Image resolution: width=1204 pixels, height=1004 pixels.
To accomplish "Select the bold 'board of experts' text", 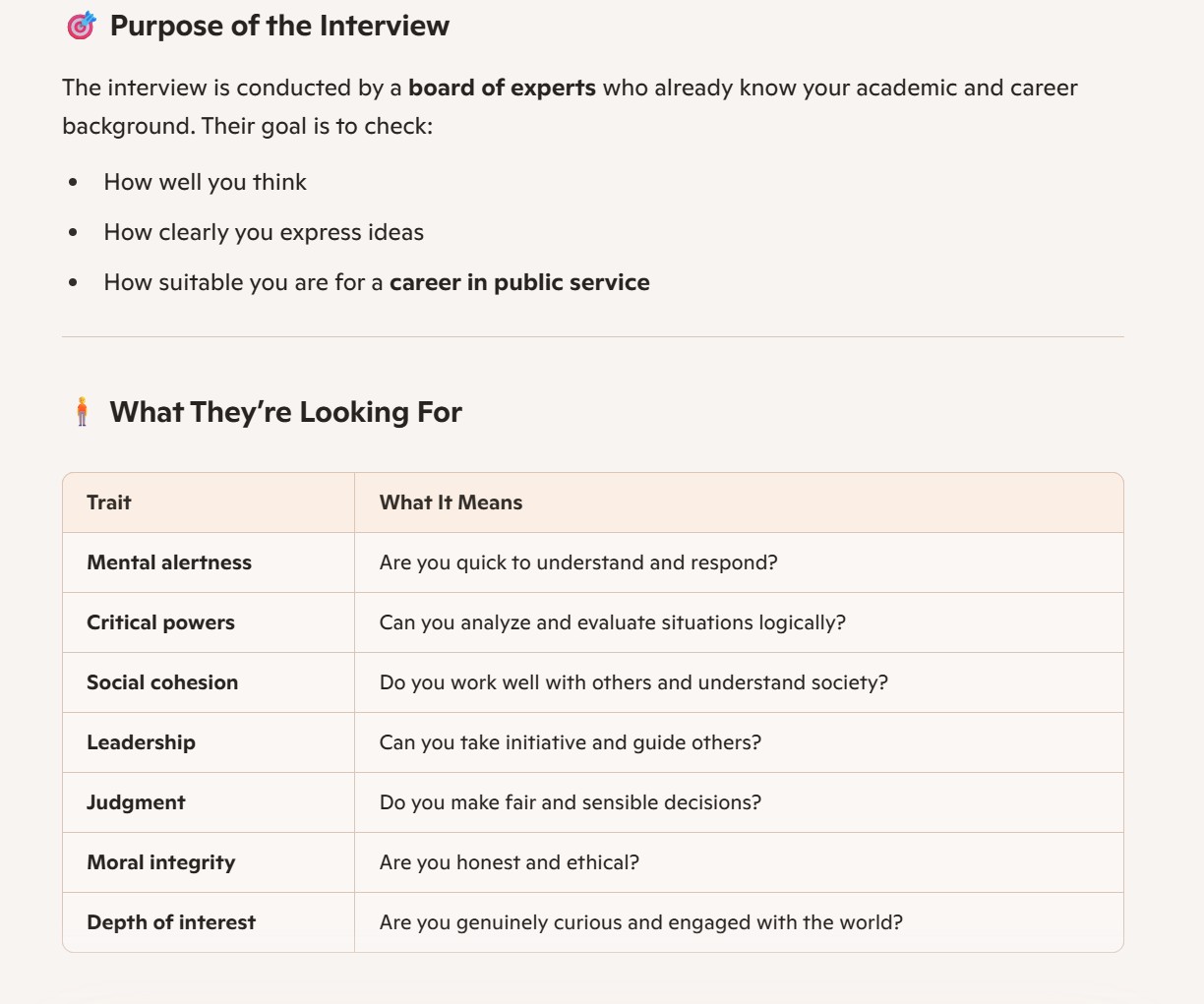I will (x=502, y=88).
